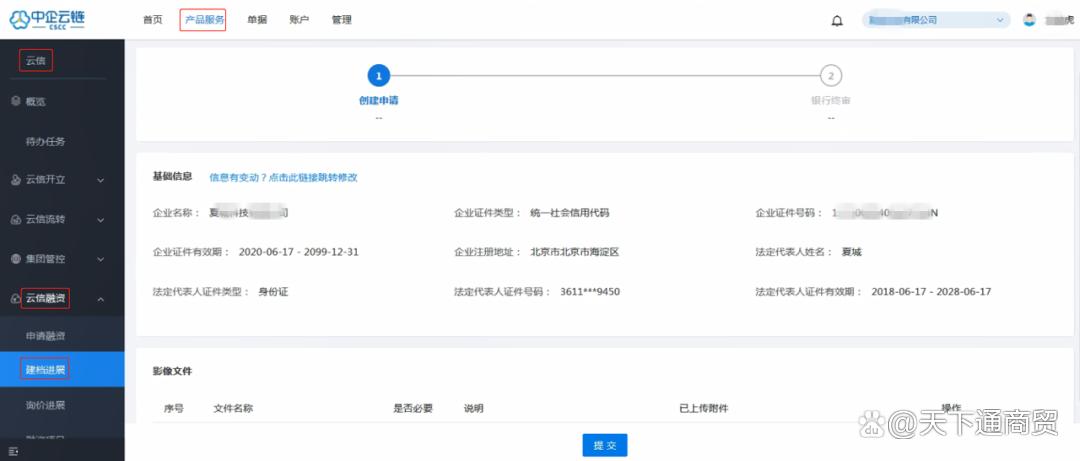Viewport: 1080px width, 461px height.
Task: Click step 2 银行终审 circle
Action: pyautogui.click(x=831, y=76)
